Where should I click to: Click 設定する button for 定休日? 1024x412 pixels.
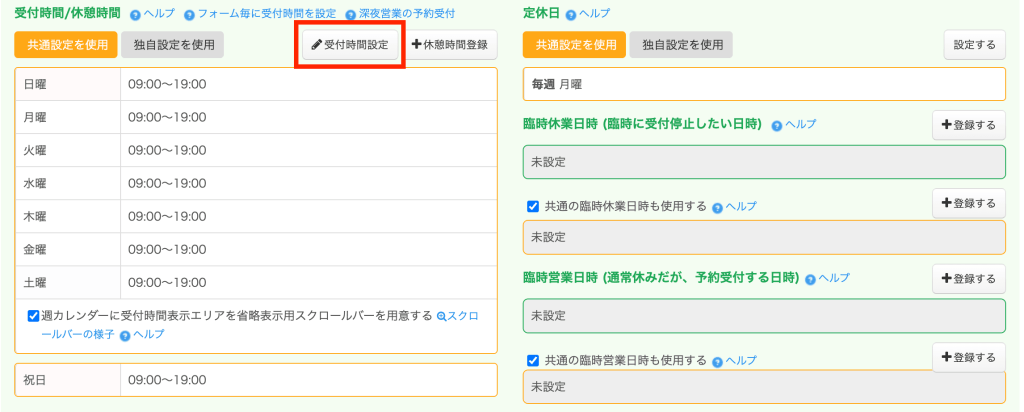(x=974, y=45)
